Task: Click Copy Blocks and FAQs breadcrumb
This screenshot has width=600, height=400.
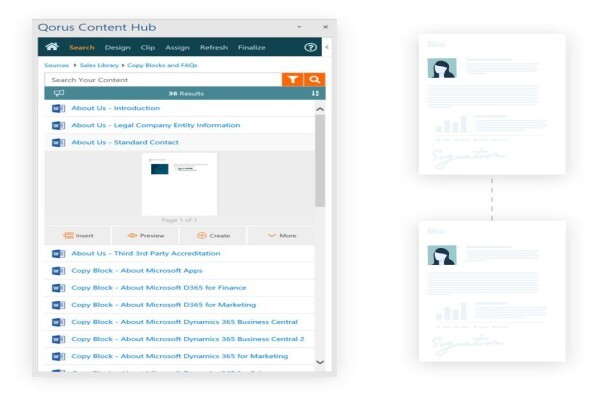Action: pos(162,65)
